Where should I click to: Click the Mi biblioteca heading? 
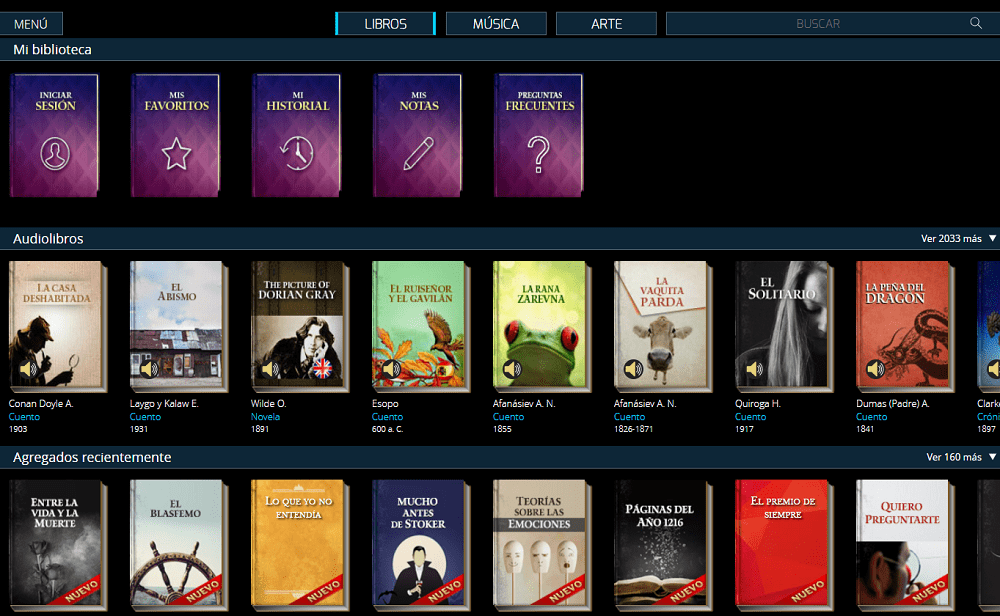coord(52,50)
